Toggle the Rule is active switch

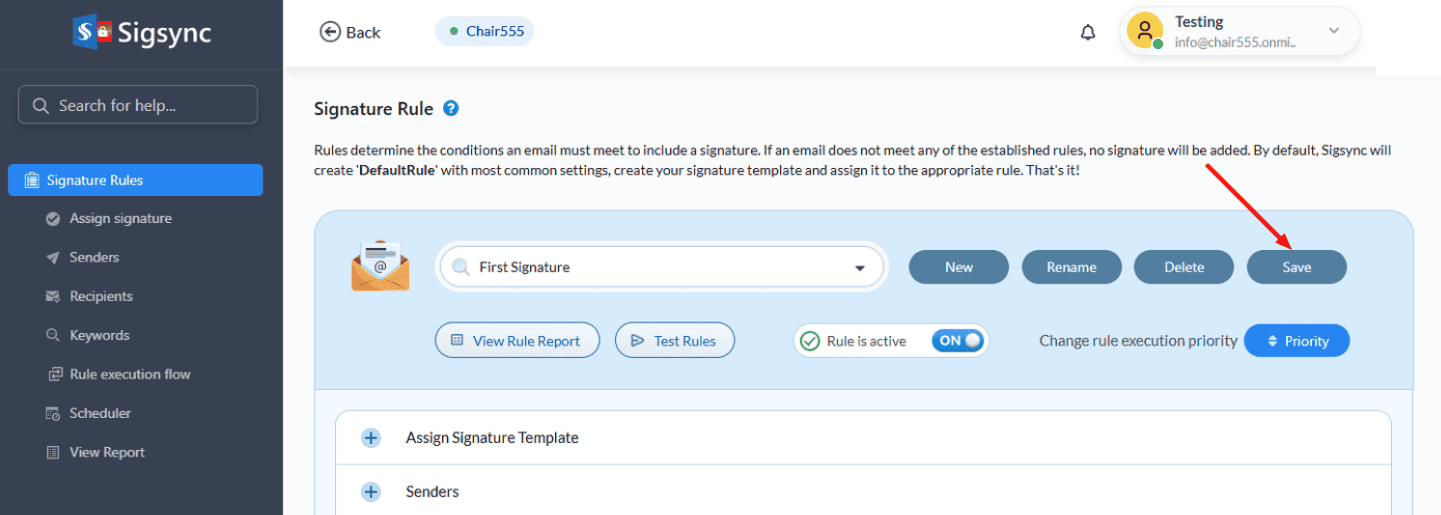pyautogui.click(x=957, y=341)
